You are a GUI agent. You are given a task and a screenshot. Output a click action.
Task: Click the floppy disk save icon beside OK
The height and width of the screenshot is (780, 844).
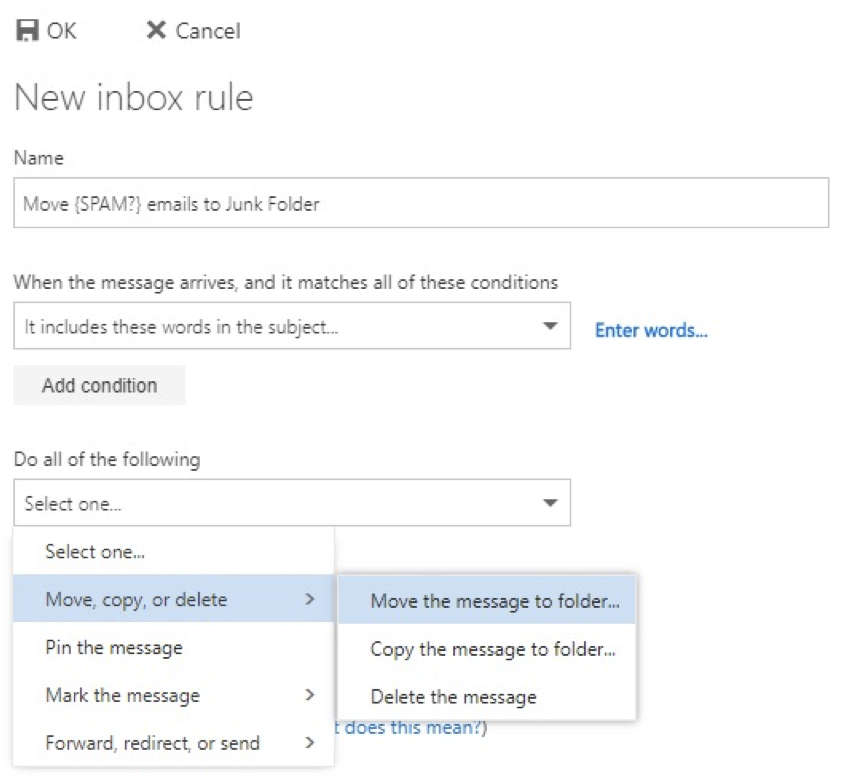tap(26, 31)
